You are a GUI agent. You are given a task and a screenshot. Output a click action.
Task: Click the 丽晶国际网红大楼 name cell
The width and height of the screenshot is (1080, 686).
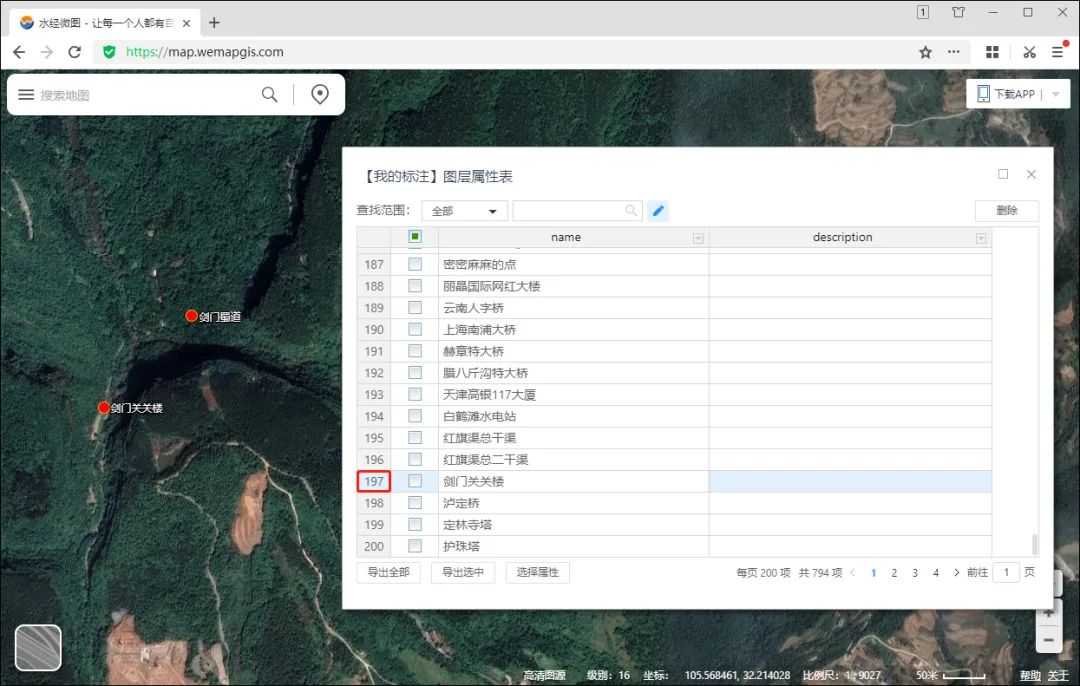click(573, 286)
